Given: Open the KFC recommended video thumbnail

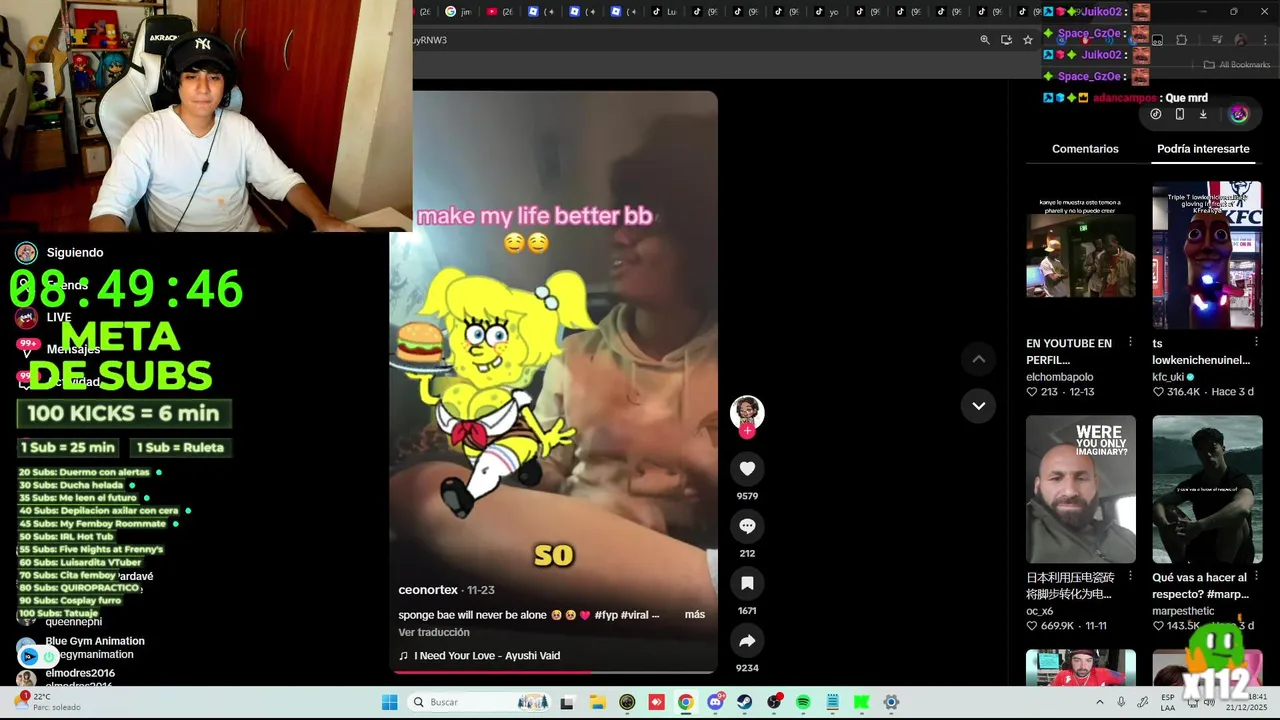Looking at the screenshot, I should 1207,255.
